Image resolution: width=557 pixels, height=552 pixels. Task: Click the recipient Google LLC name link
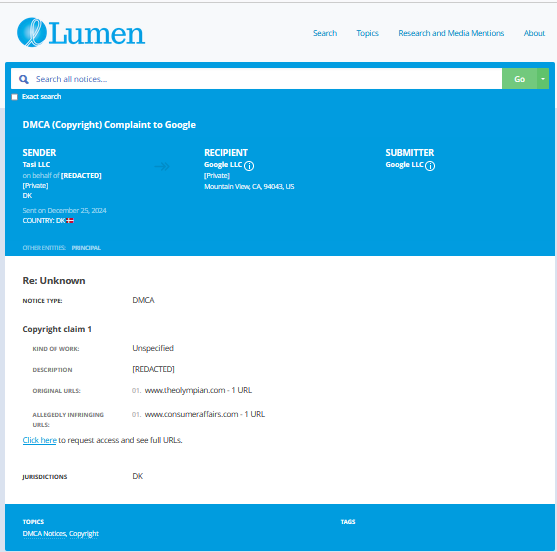pos(223,165)
